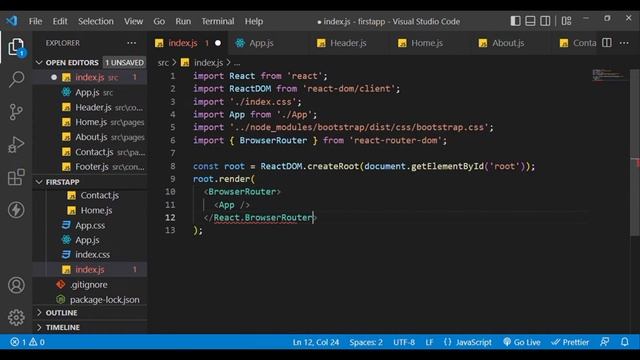The image size is (640, 360).
Task: Open the Selection menu
Action: coord(96,21)
